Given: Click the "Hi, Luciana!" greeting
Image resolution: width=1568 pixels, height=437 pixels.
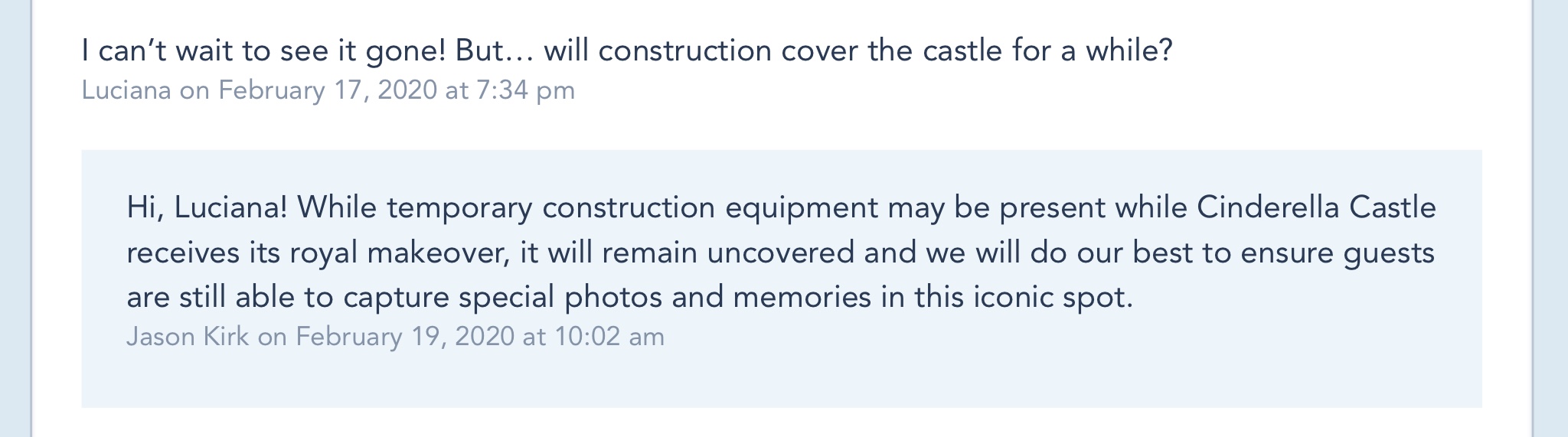Looking at the screenshot, I should coord(207,207).
